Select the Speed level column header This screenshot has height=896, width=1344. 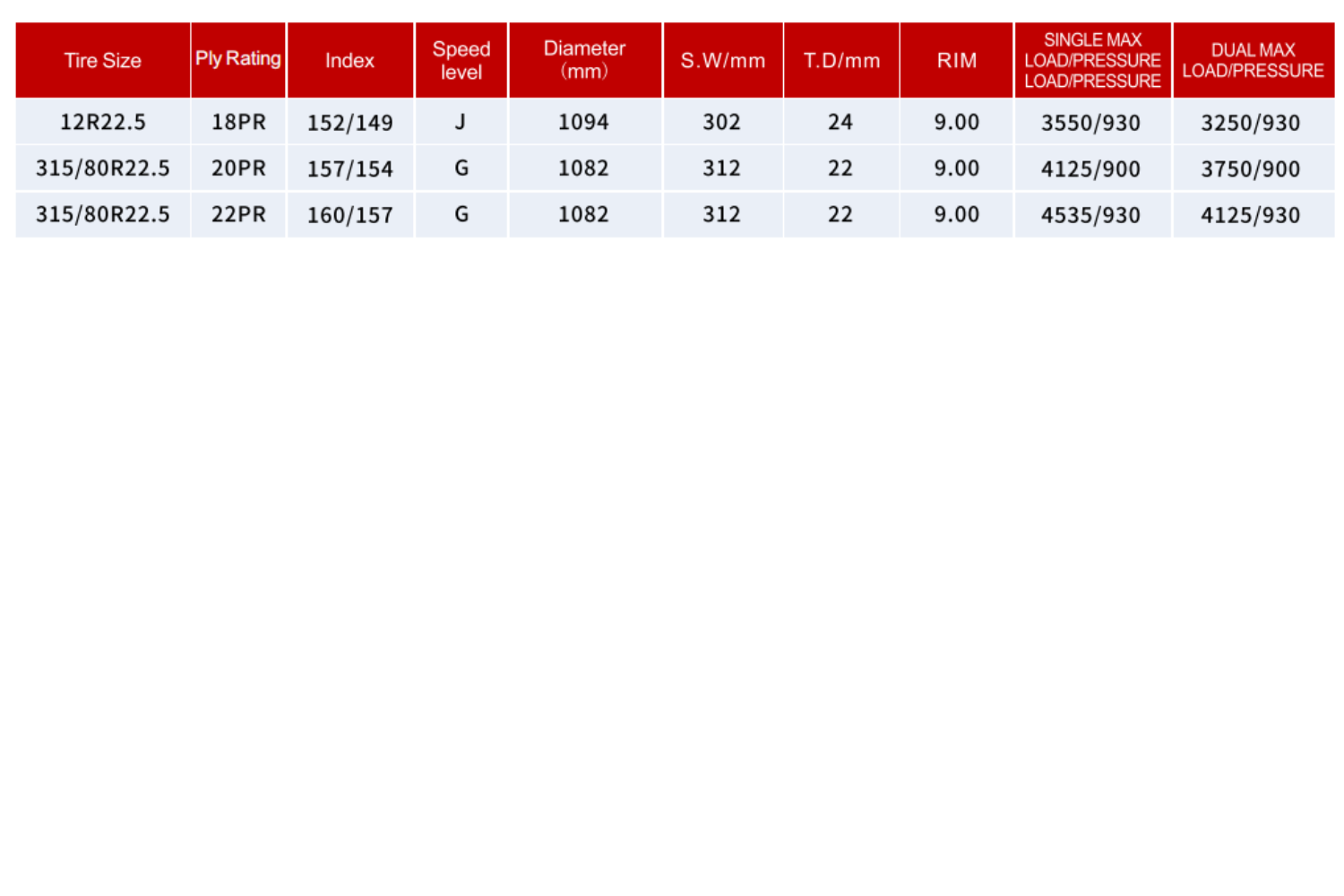461,60
